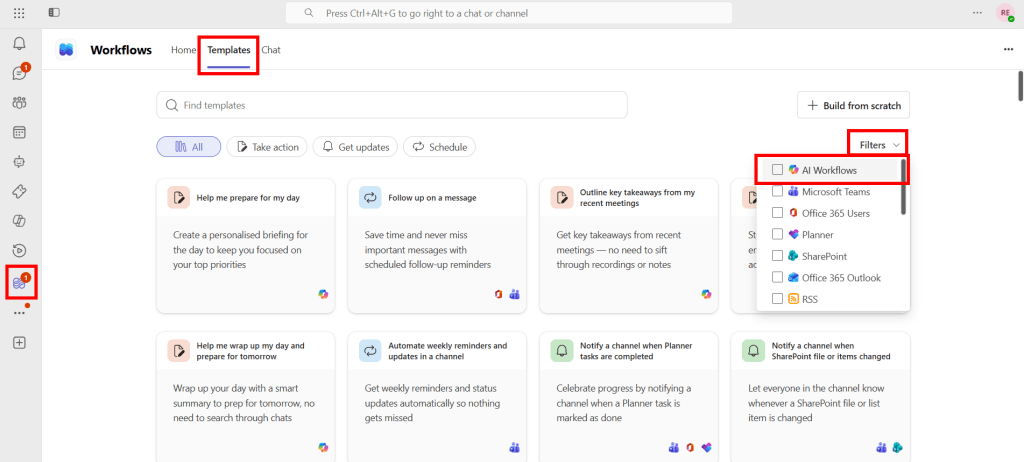Open settings ellipsis beside the profile picture
The image size is (1024, 462).
[x=978, y=12]
